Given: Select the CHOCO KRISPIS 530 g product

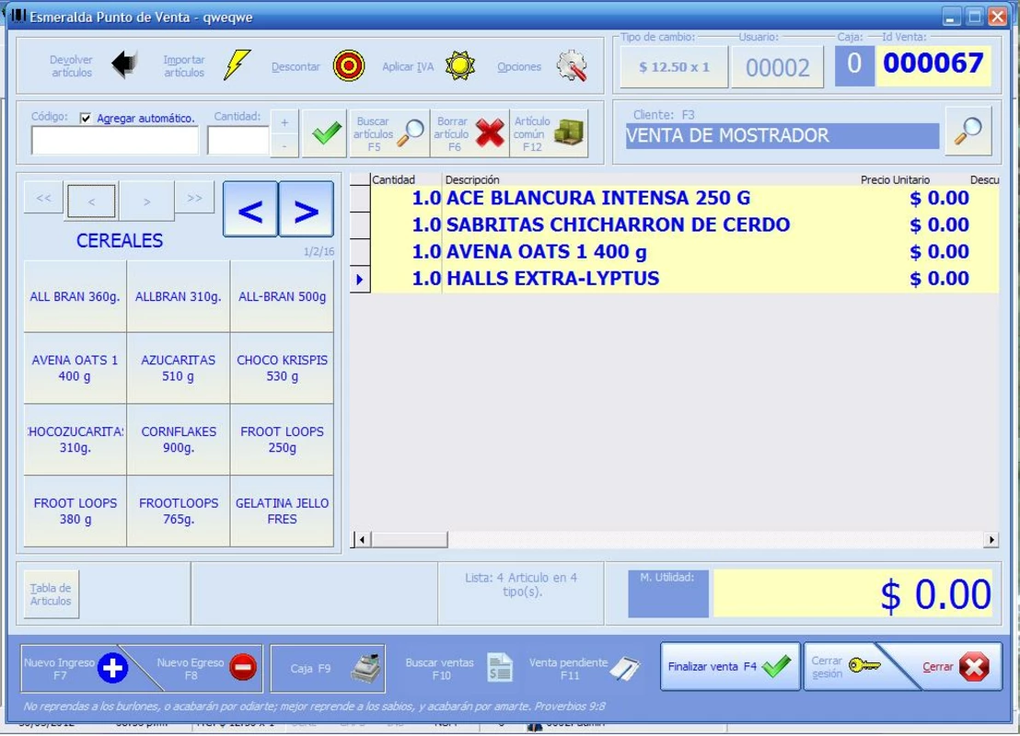Looking at the screenshot, I should pyautogui.click(x=283, y=368).
